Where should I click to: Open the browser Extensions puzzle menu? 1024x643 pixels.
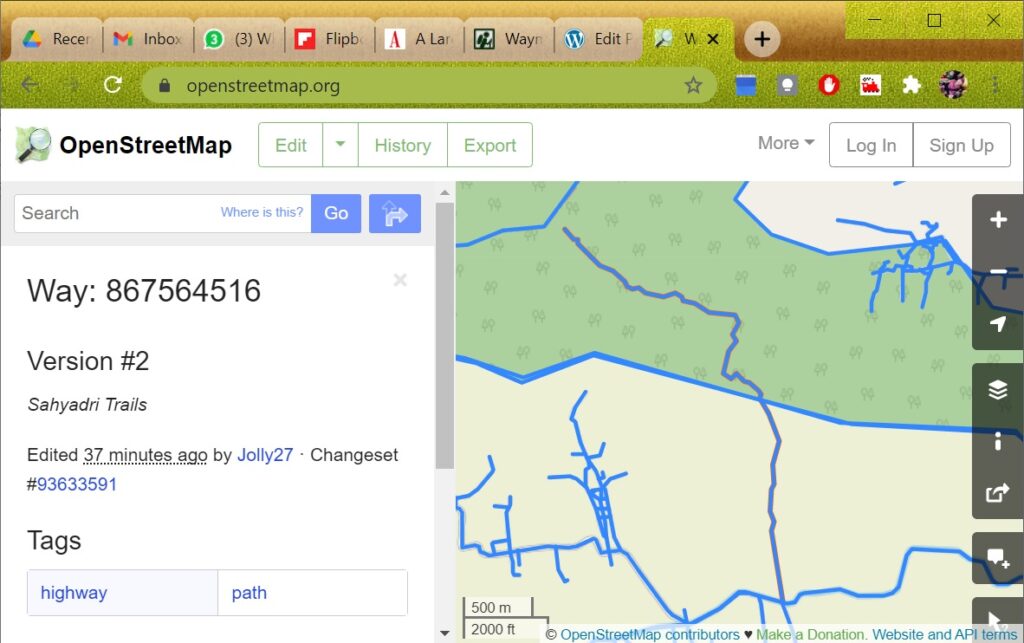tap(911, 85)
